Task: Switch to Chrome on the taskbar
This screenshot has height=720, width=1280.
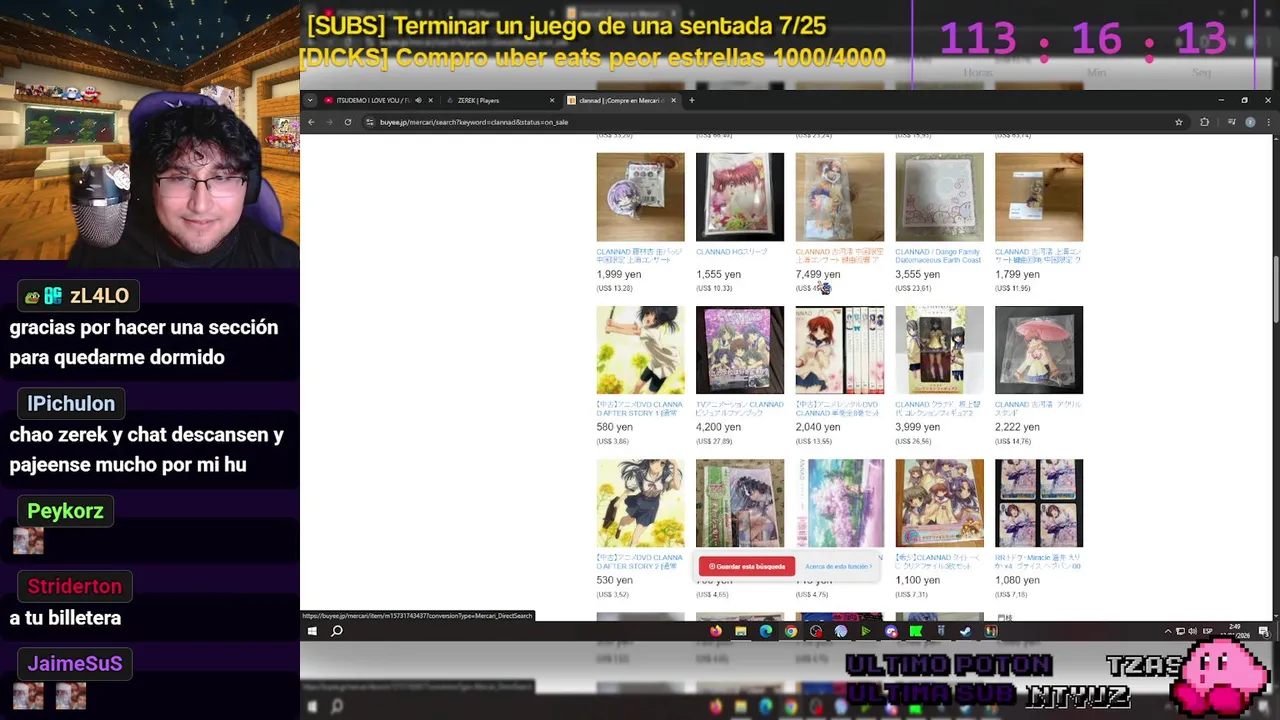Action: tap(791, 631)
